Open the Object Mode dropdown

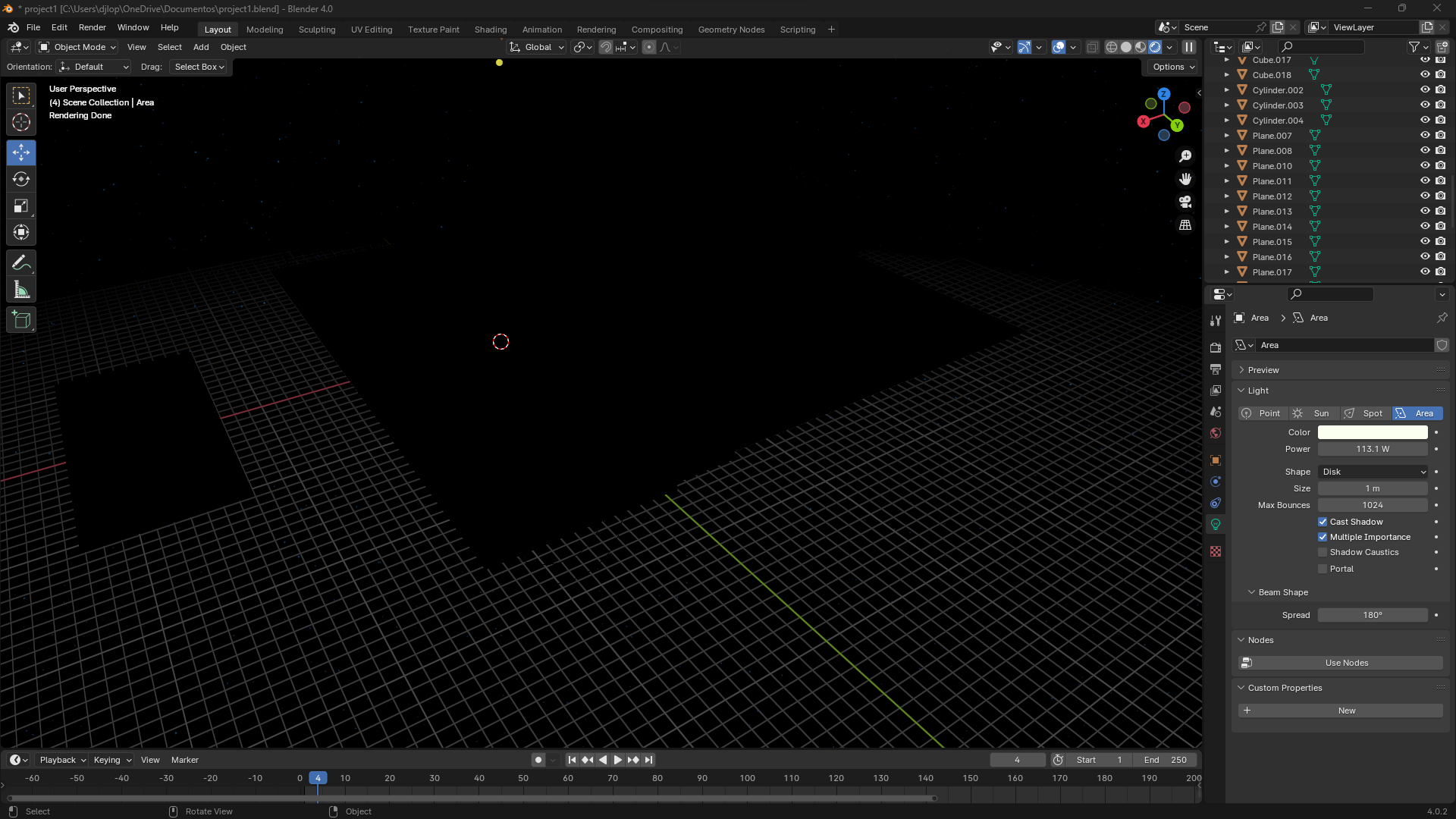pyautogui.click(x=77, y=47)
